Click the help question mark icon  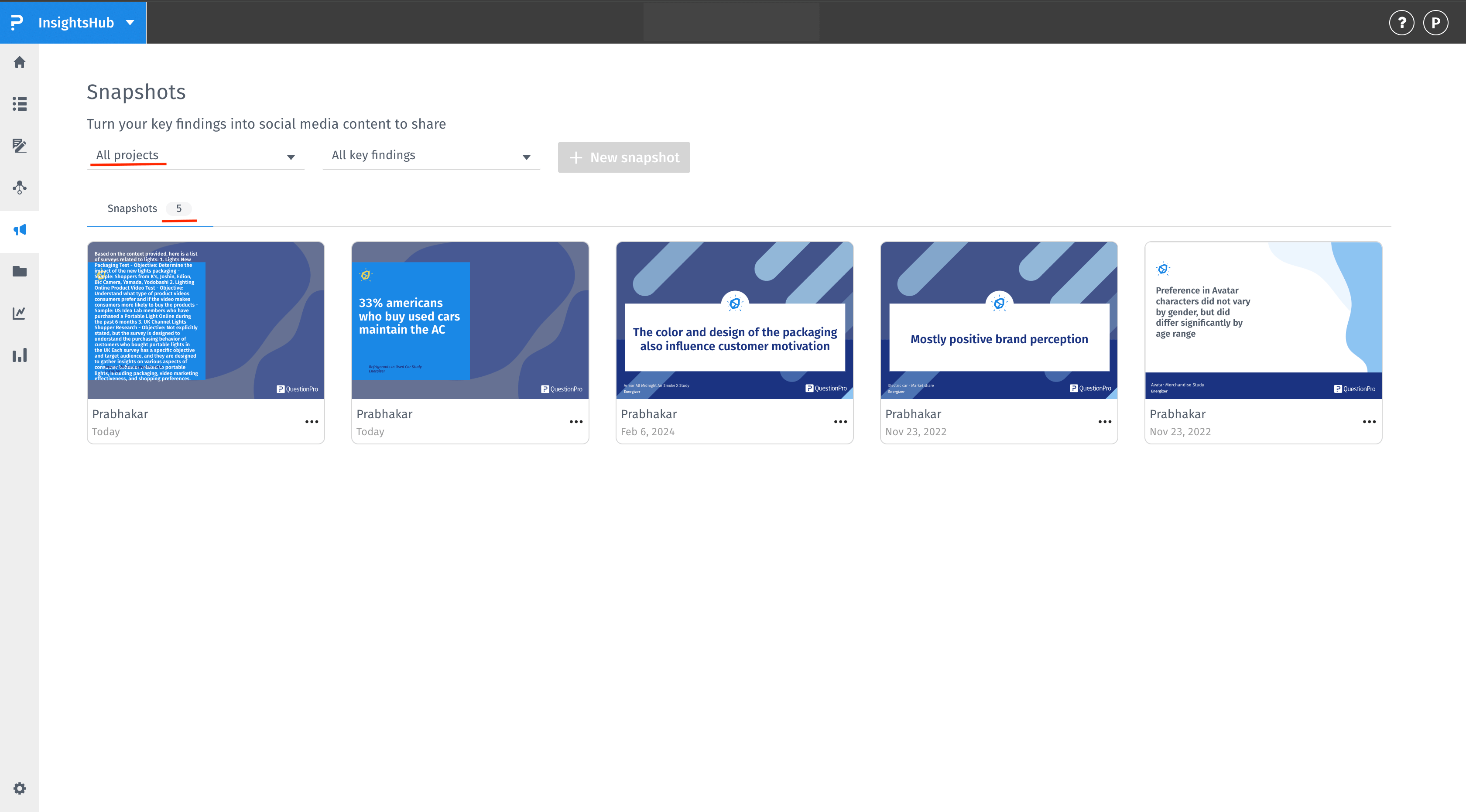tap(1401, 23)
